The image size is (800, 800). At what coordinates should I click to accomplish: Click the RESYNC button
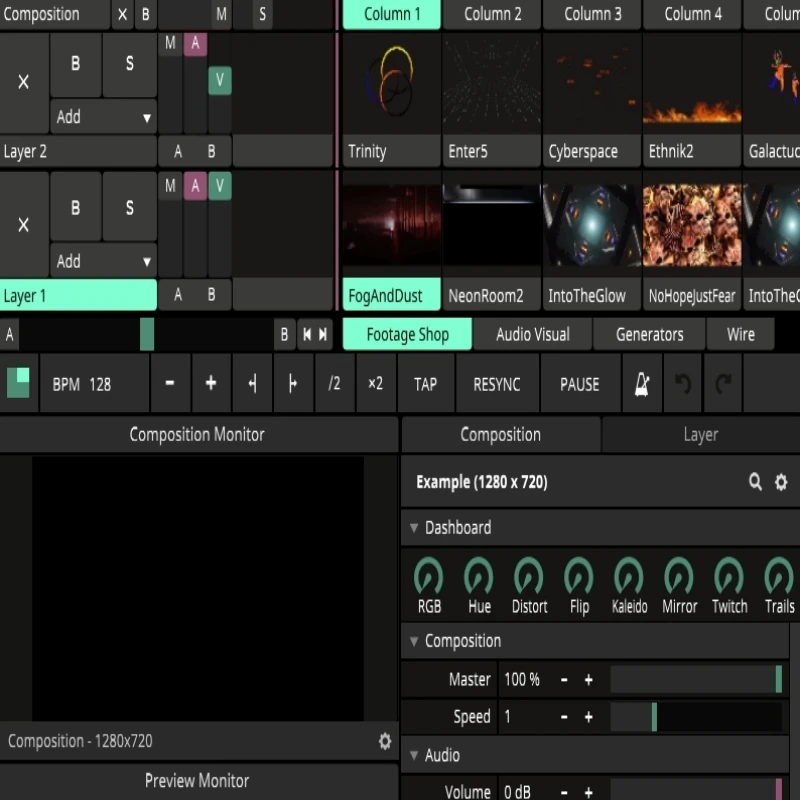click(497, 384)
